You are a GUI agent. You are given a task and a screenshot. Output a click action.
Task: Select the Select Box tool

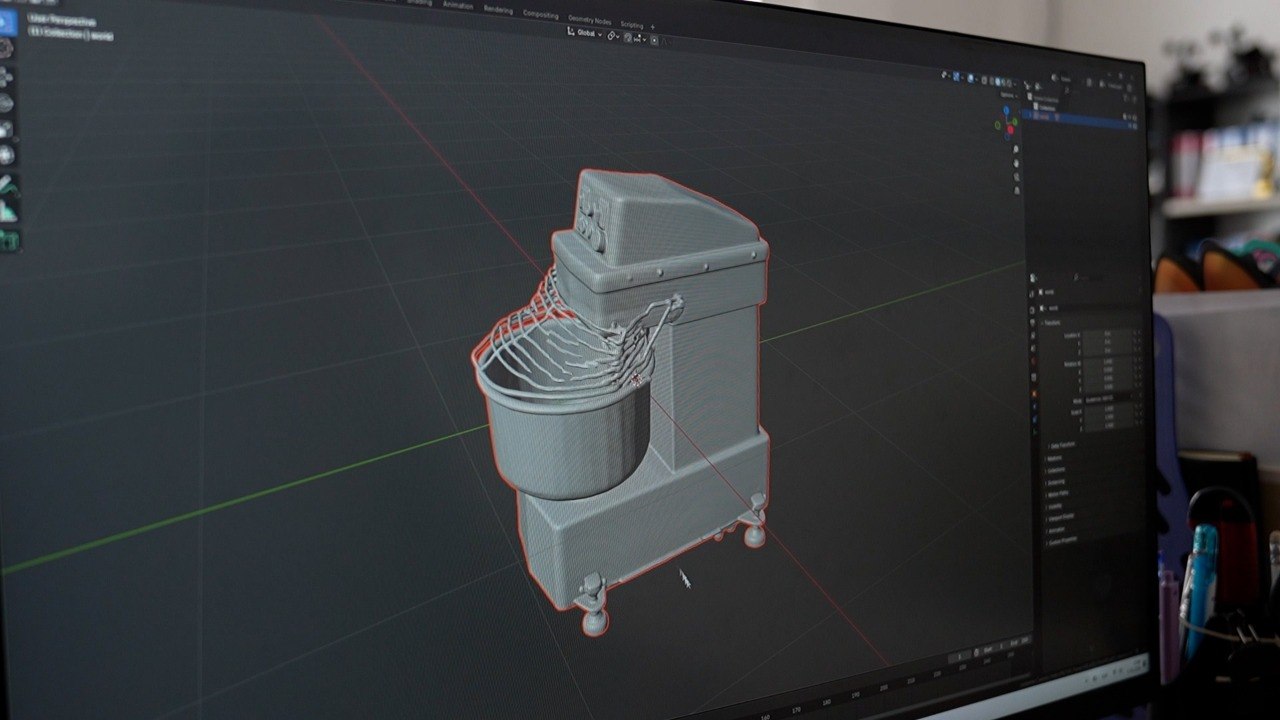5,21
